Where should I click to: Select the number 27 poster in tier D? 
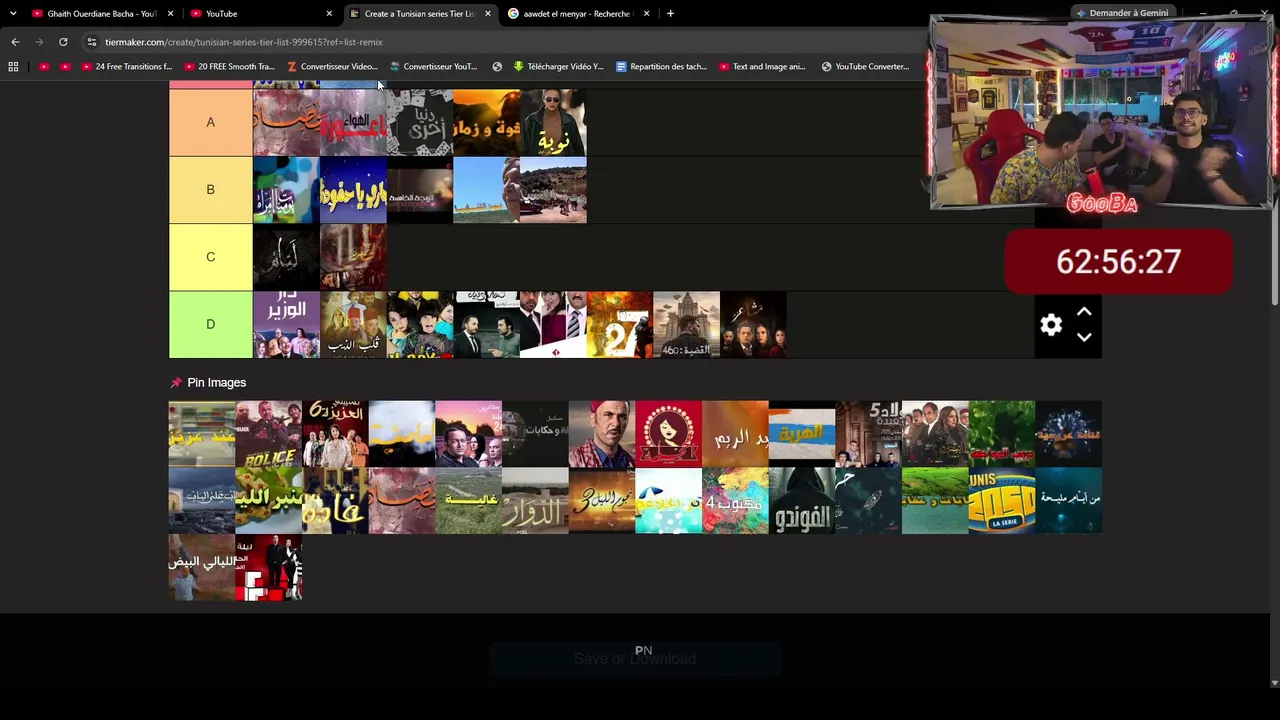[x=620, y=325]
